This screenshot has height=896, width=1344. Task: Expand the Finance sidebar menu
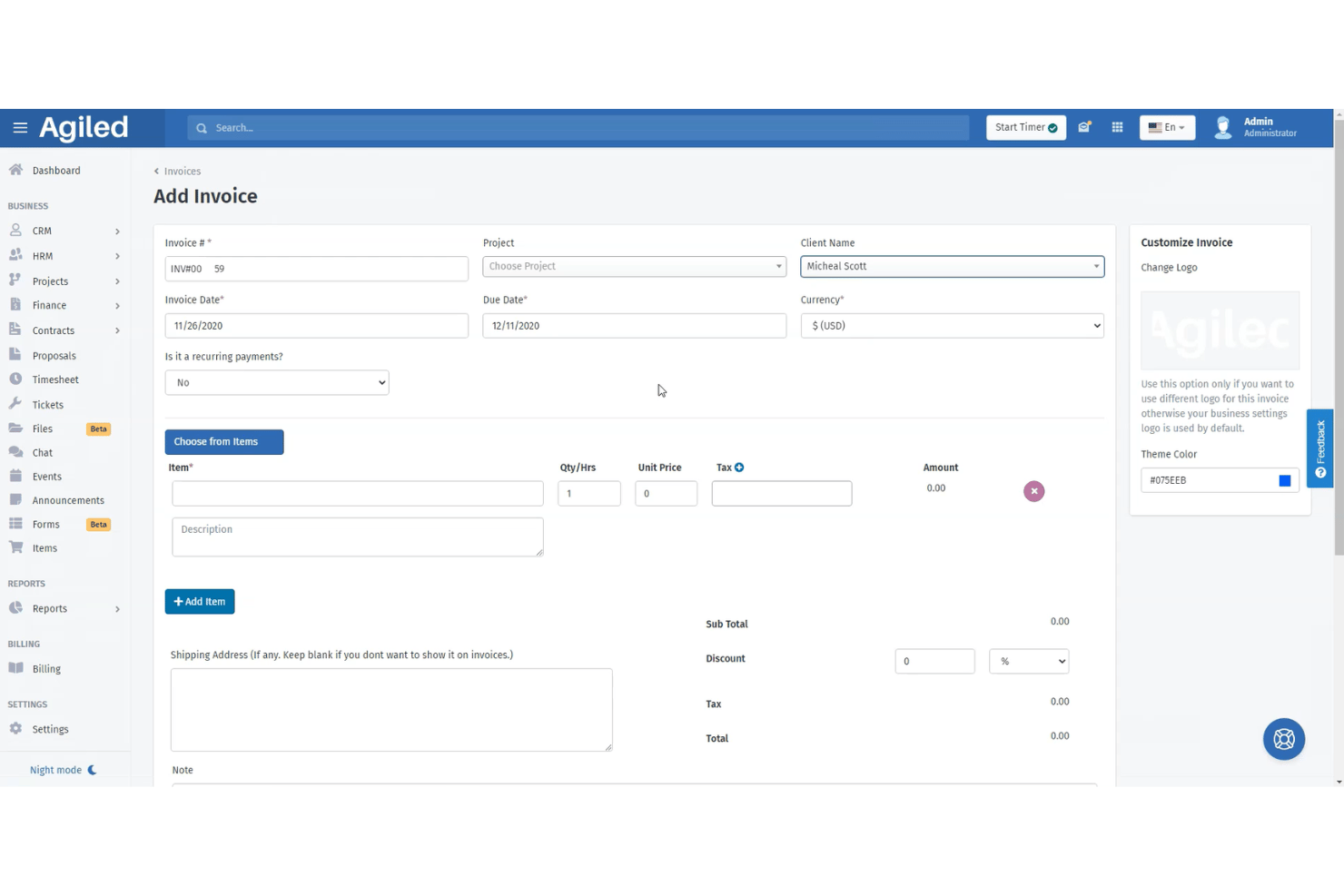coord(64,305)
